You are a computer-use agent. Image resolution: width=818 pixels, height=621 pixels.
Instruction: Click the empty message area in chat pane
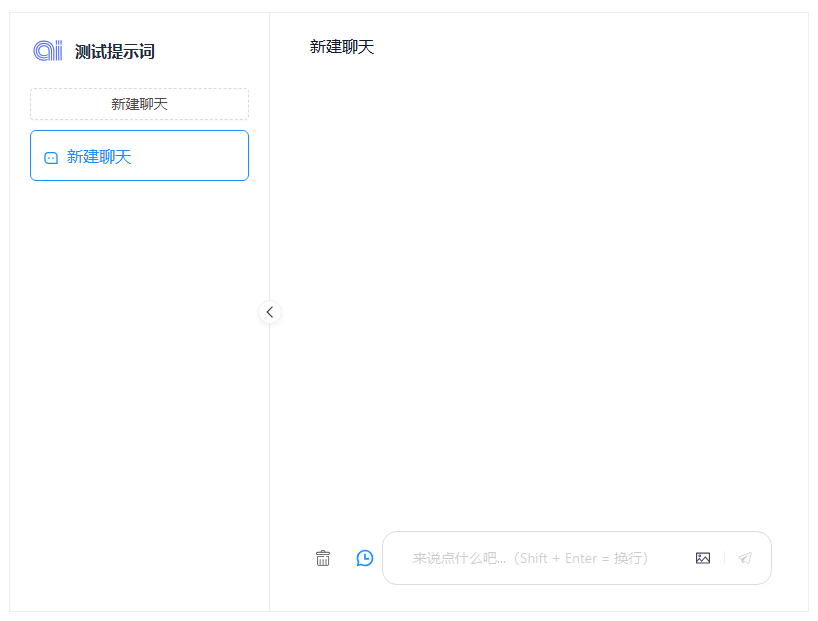coord(540,290)
